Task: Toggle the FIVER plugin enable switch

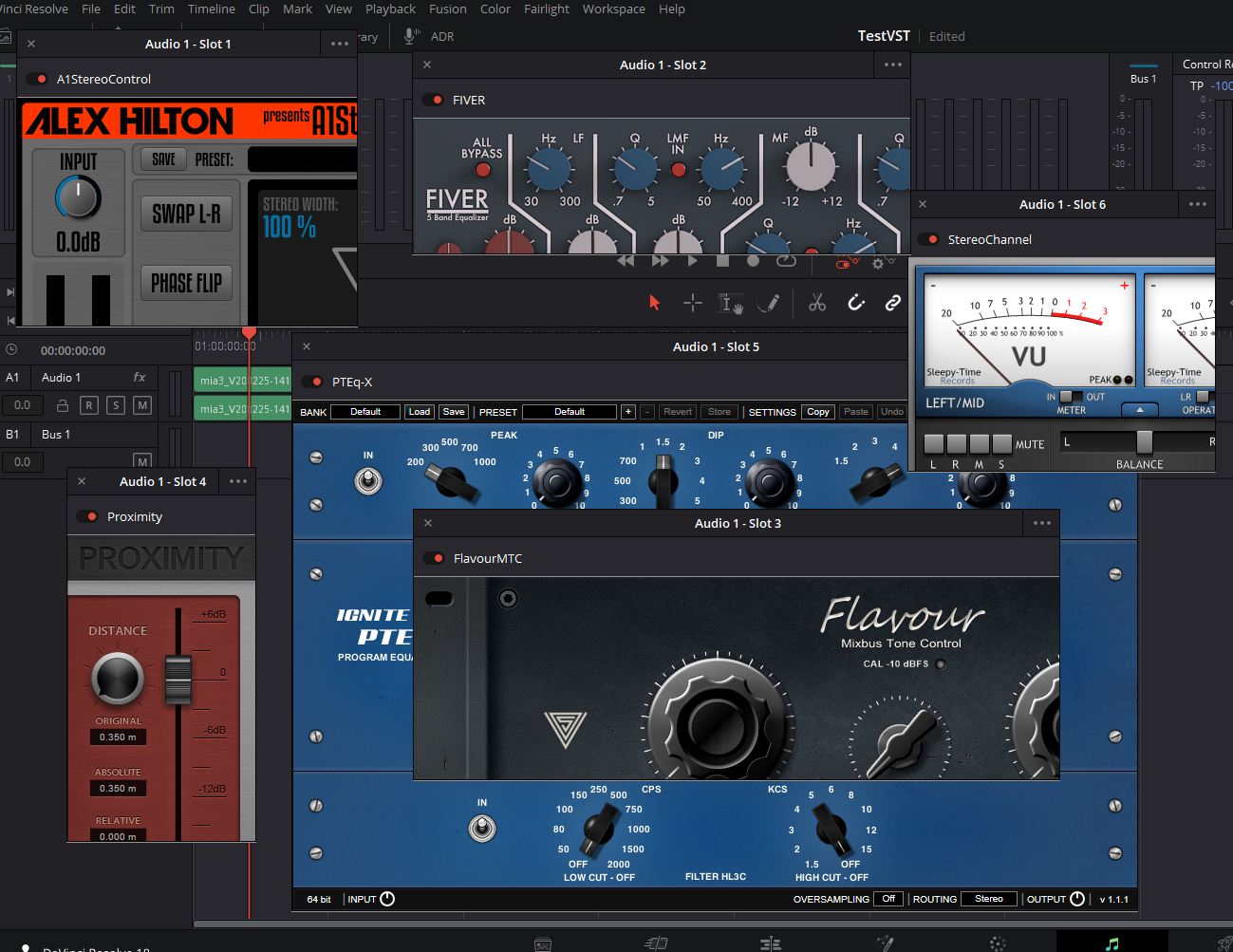Action: (433, 100)
